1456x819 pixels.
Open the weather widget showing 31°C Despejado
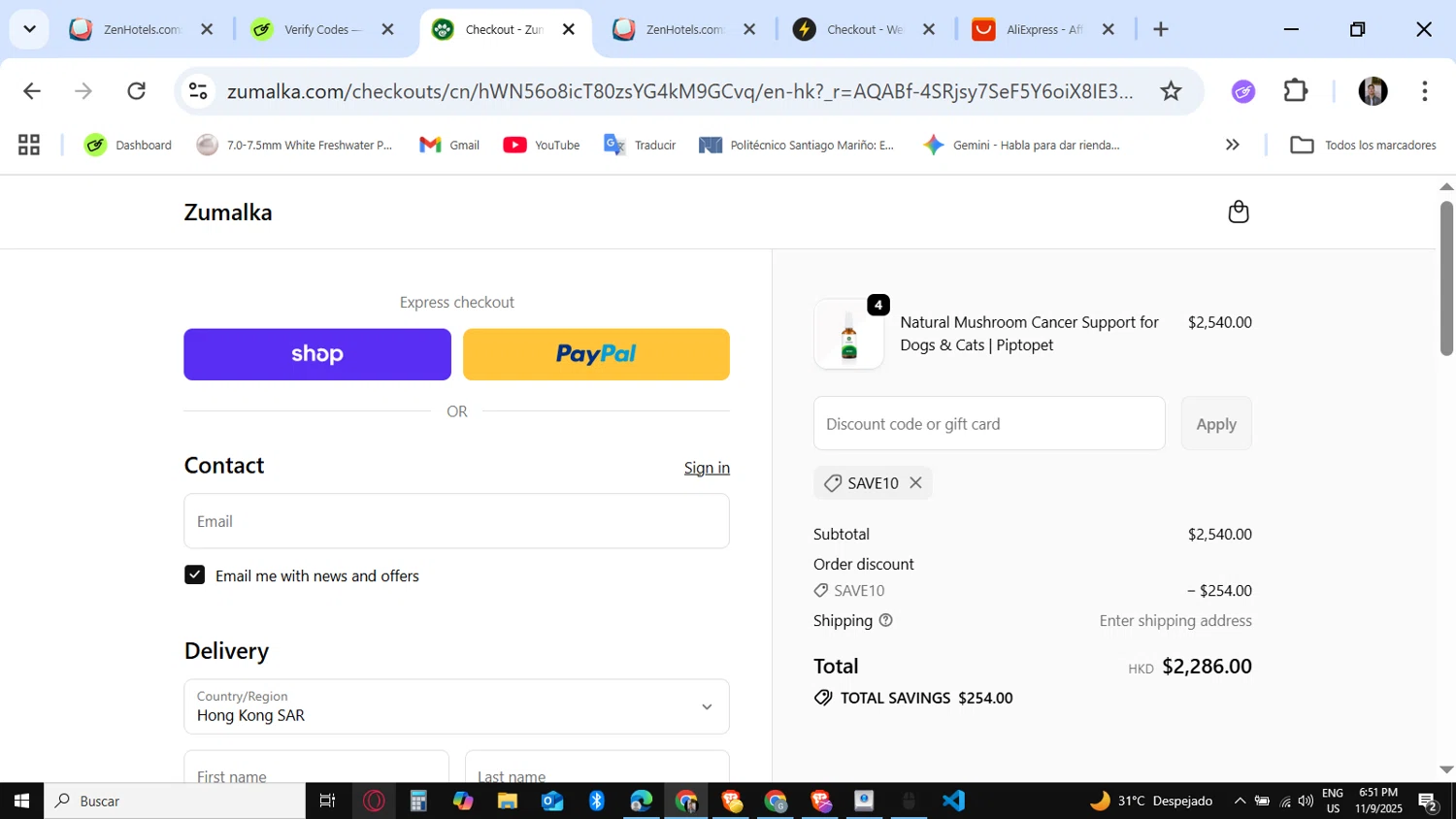pos(1151,801)
